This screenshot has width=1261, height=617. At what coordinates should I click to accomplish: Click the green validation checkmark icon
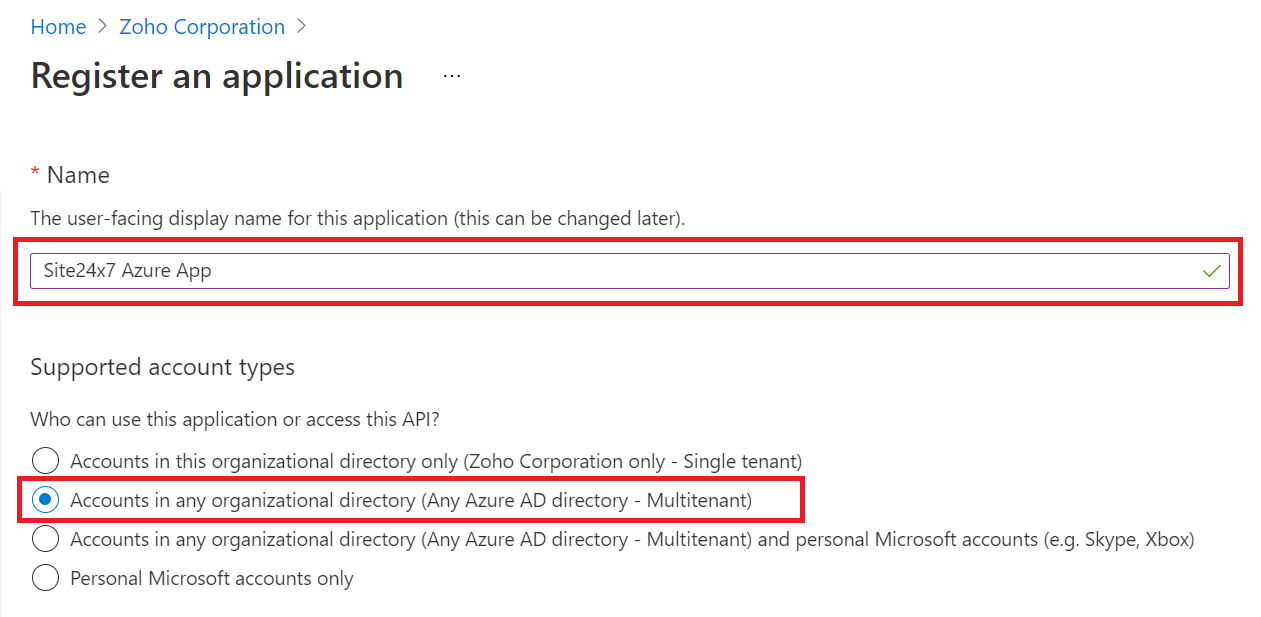pyautogui.click(x=1212, y=271)
